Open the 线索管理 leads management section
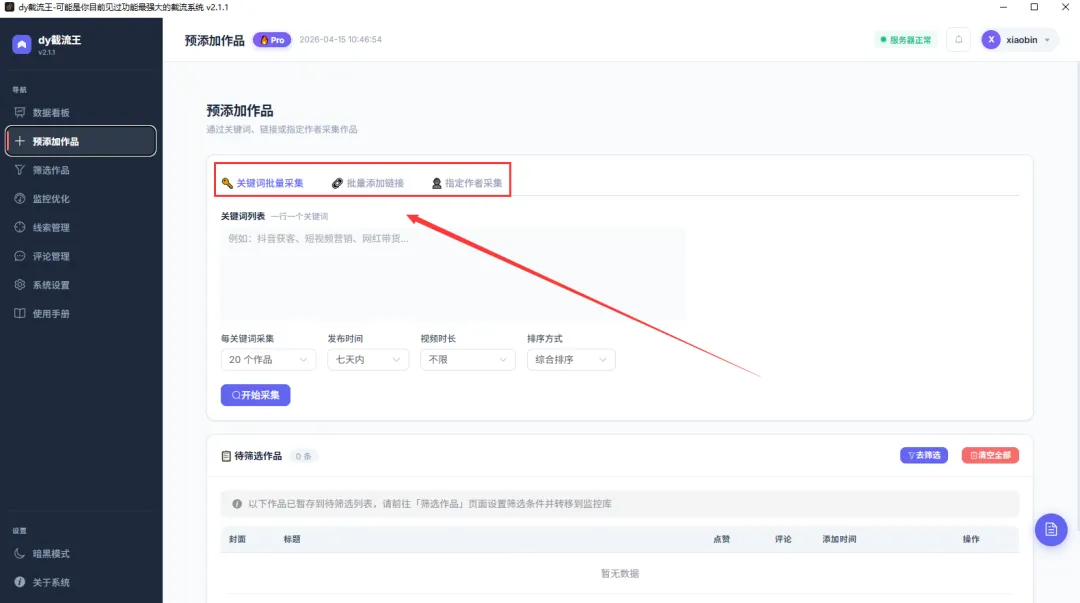 60,227
